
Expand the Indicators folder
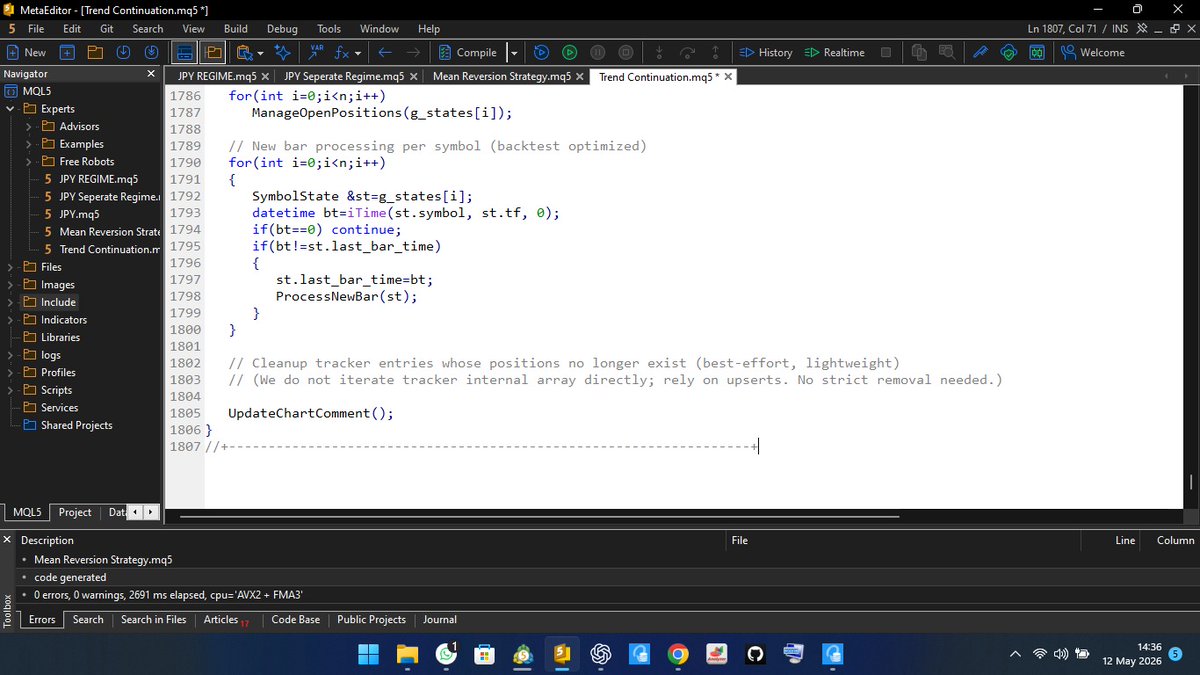tap(11, 320)
